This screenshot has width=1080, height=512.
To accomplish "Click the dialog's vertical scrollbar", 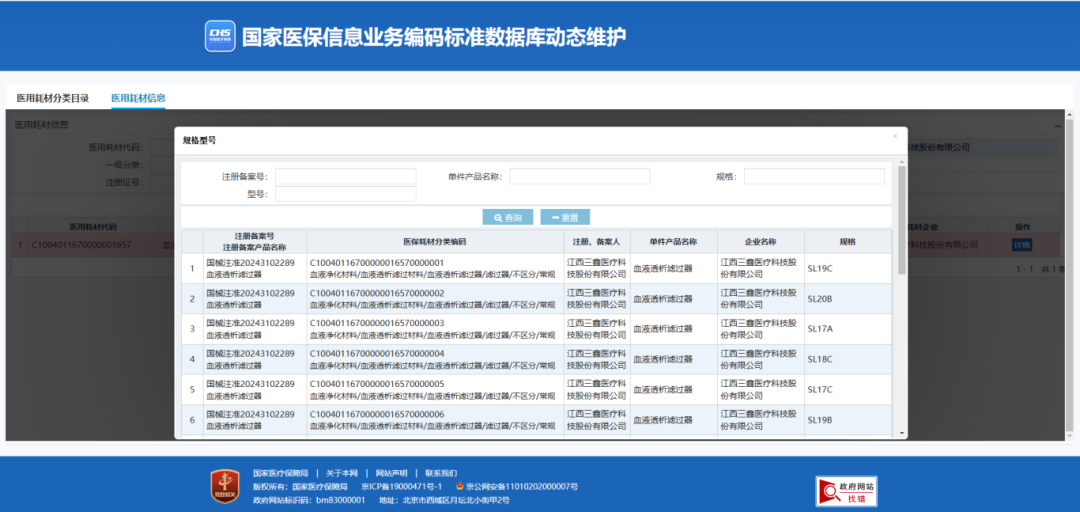I will tap(902, 220).
